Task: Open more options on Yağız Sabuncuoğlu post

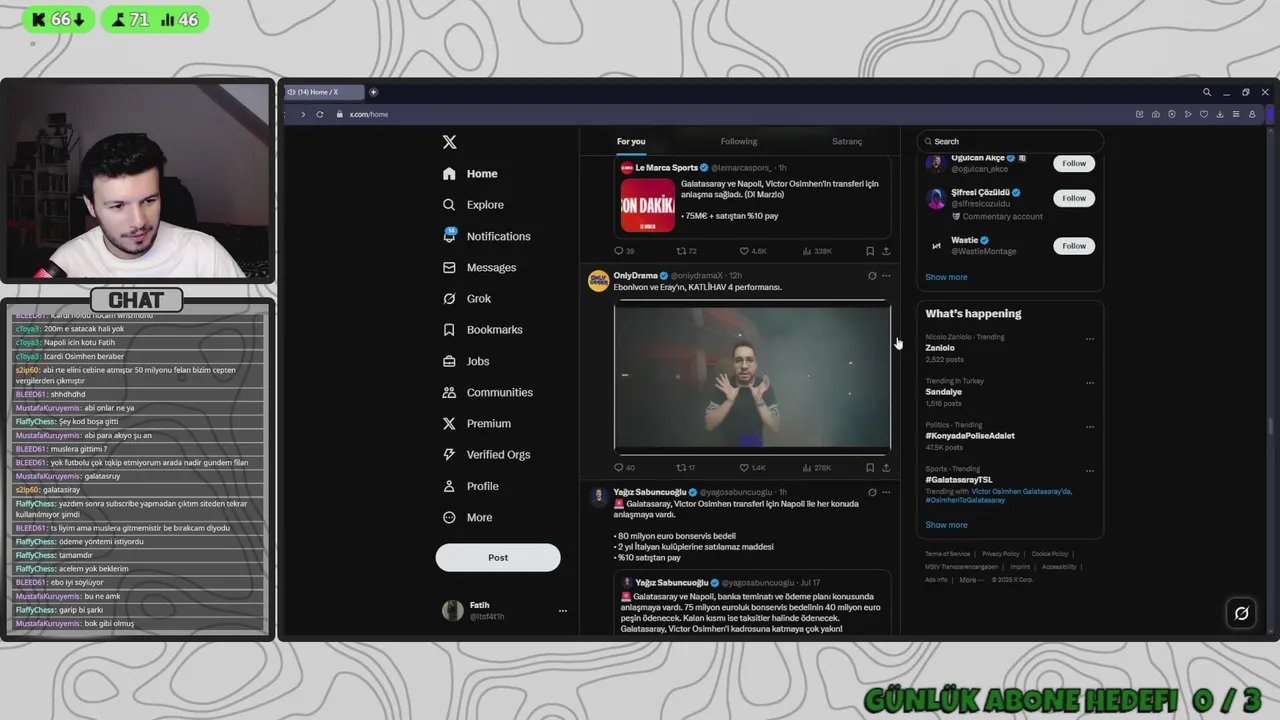Action: [x=886, y=492]
